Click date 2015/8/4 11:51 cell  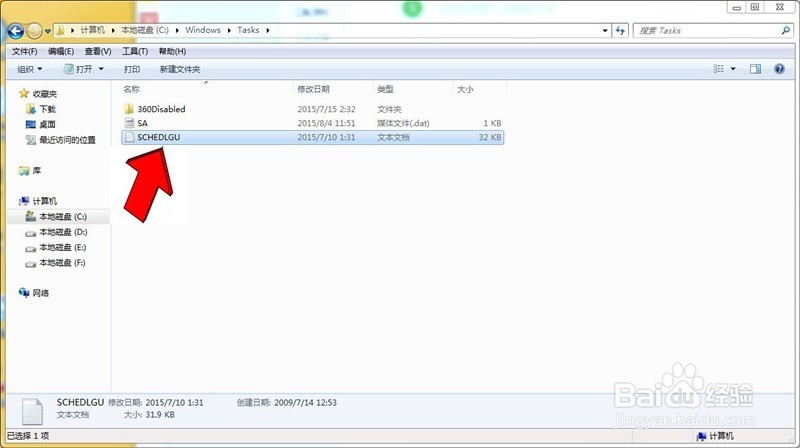(x=327, y=123)
